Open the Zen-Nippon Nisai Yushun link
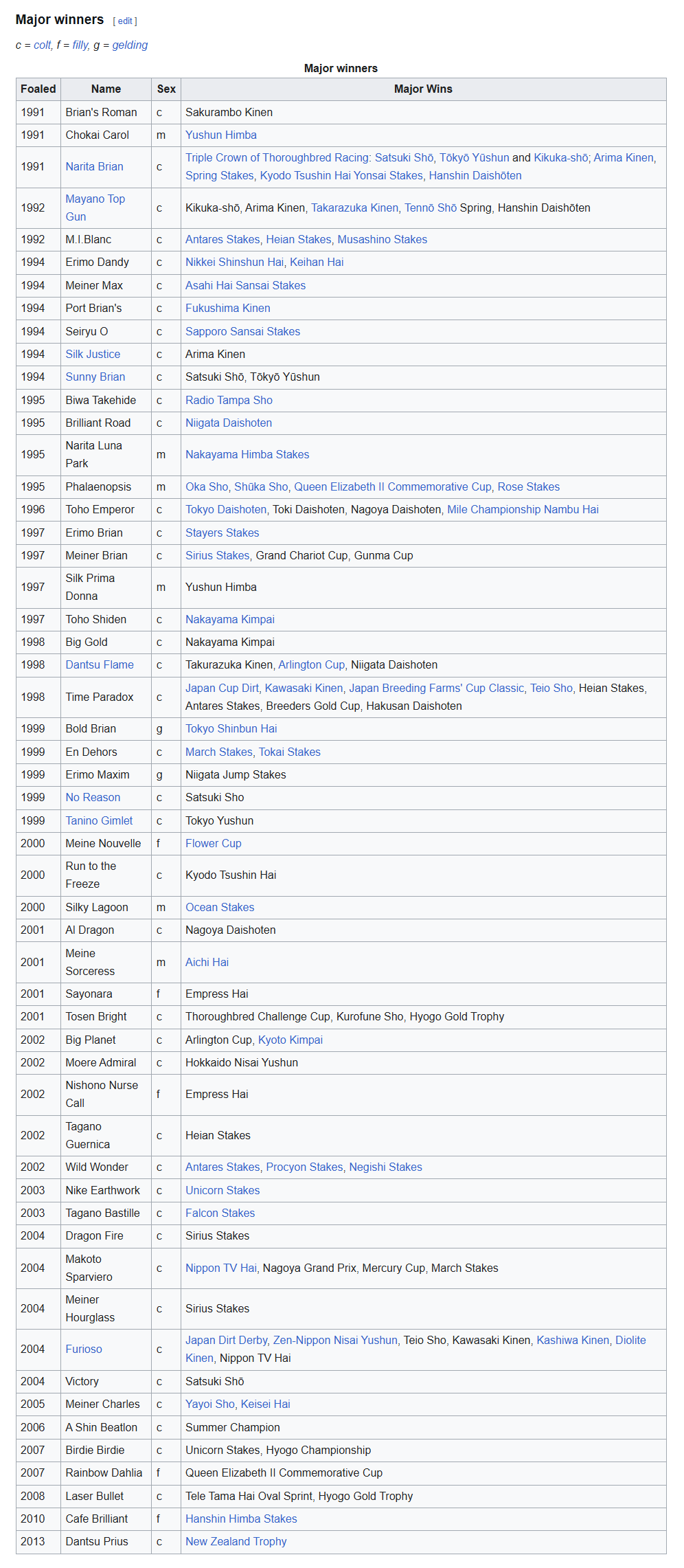The height and width of the screenshot is (1568, 684). pyautogui.click(x=335, y=1341)
